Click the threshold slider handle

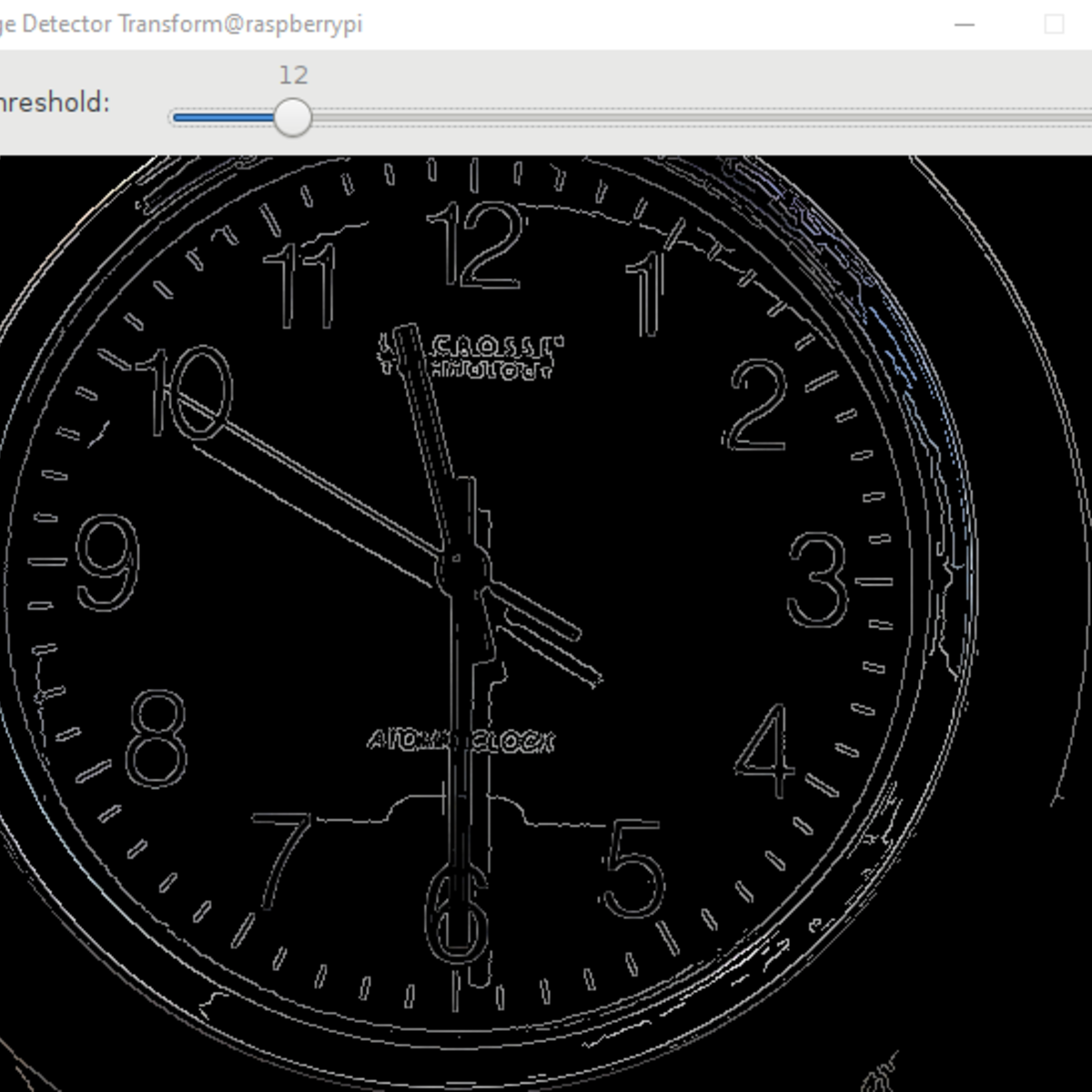(x=292, y=118)
